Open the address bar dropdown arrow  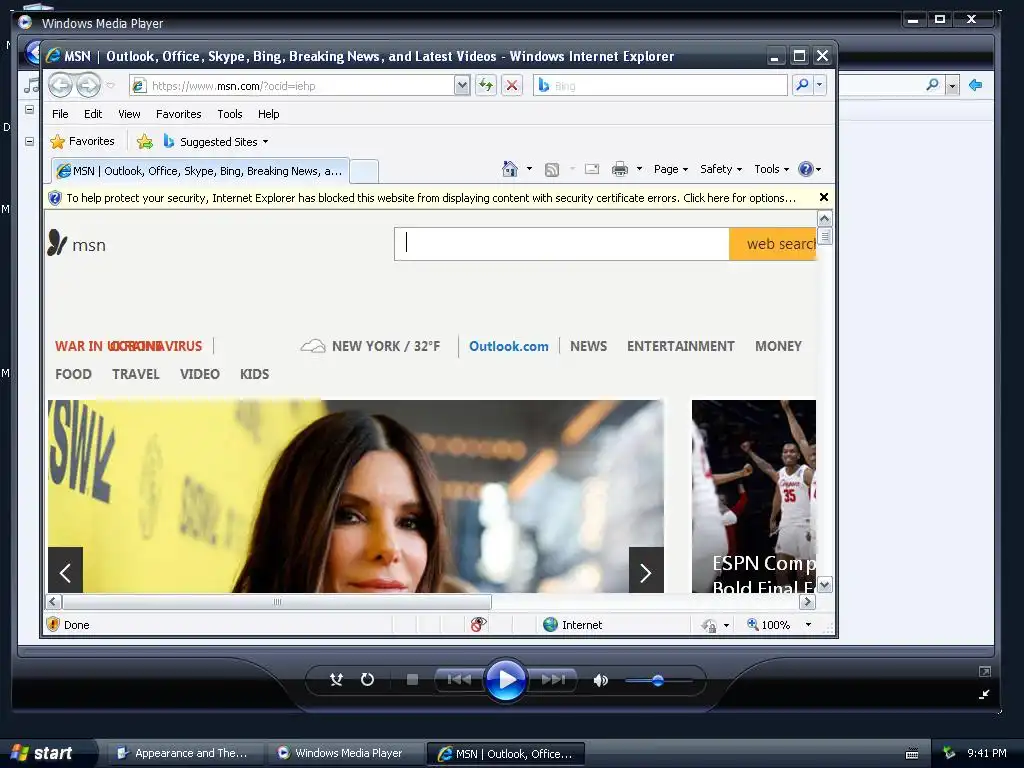(462, 85)
